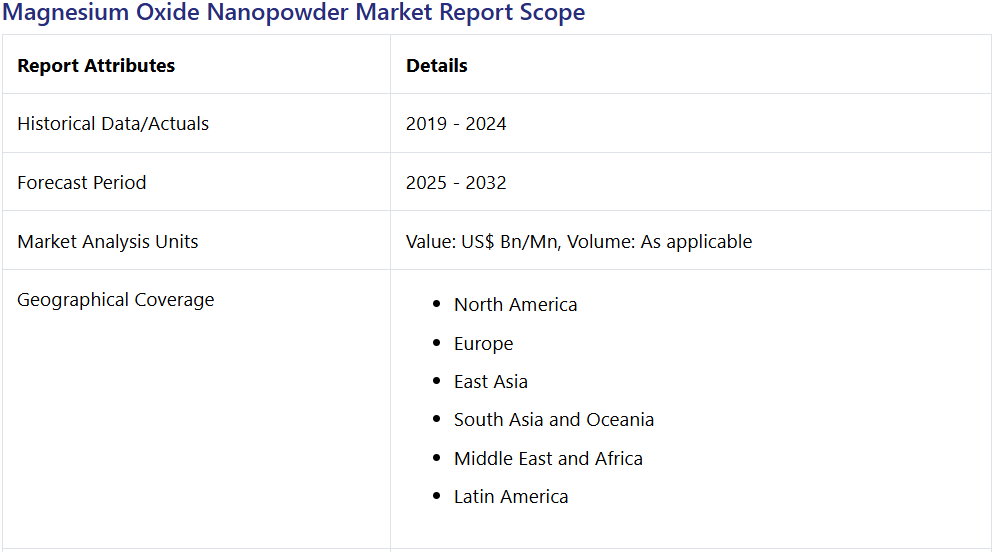The height and width of the screenshot is (552, 997).
Task: Click the Magnesium Oxide Nanopowder Market Report Scope heading
Action: (x=294, y=12)
